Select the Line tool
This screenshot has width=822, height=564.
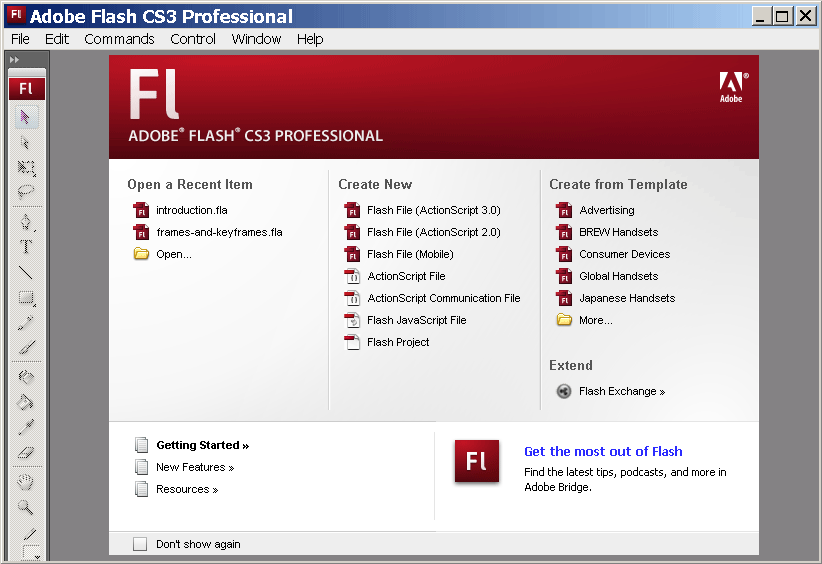[26, 272]
